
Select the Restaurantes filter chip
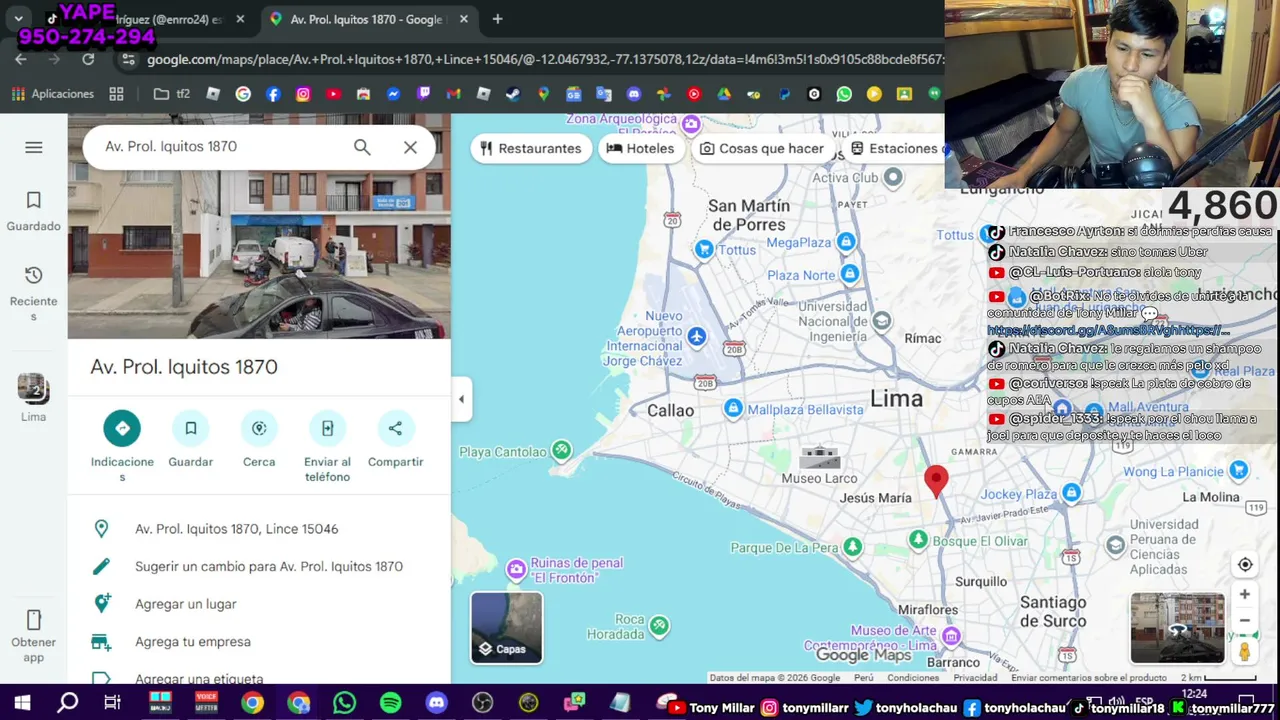coord(531,148)
